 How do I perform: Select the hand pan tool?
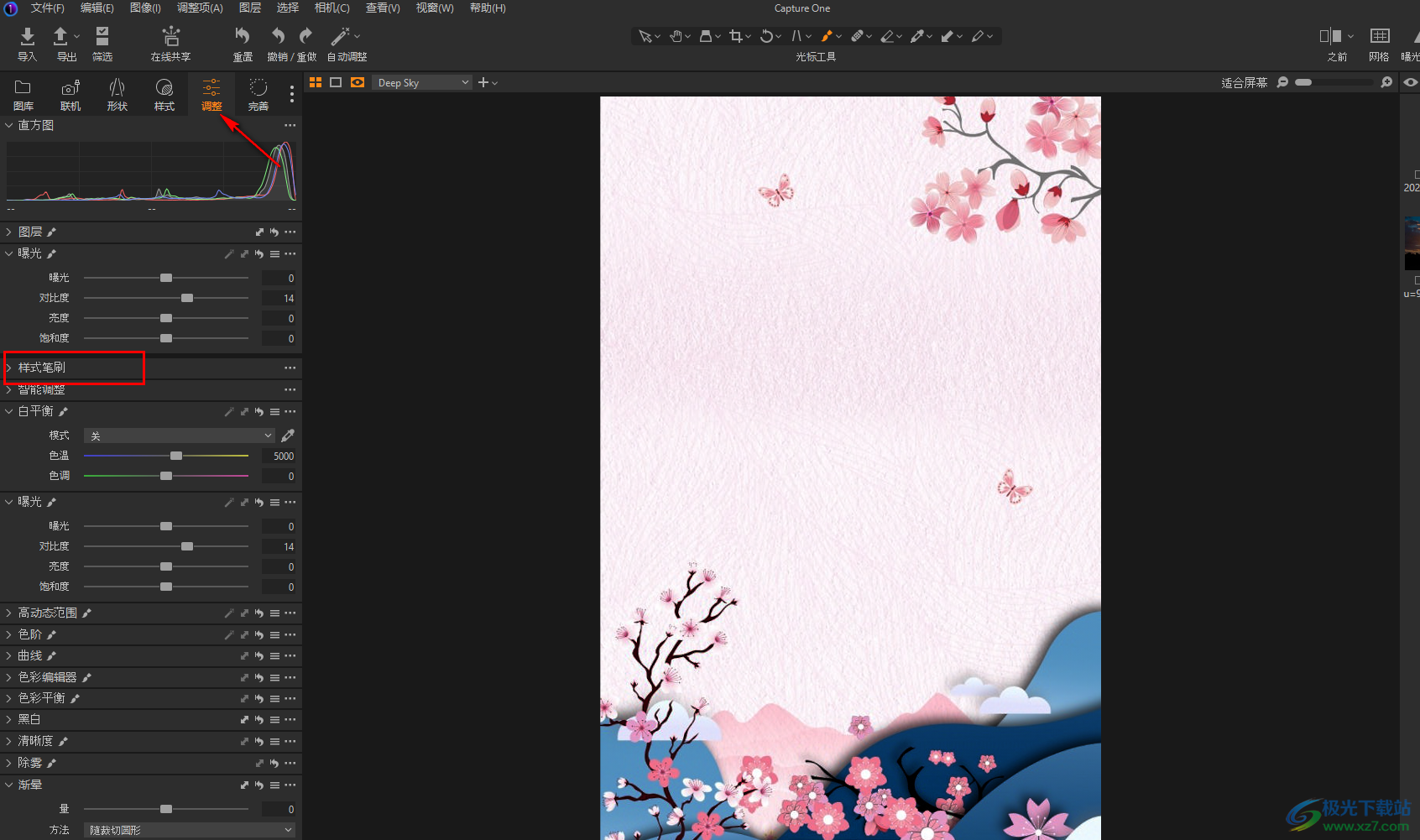(x=676, y=36)
